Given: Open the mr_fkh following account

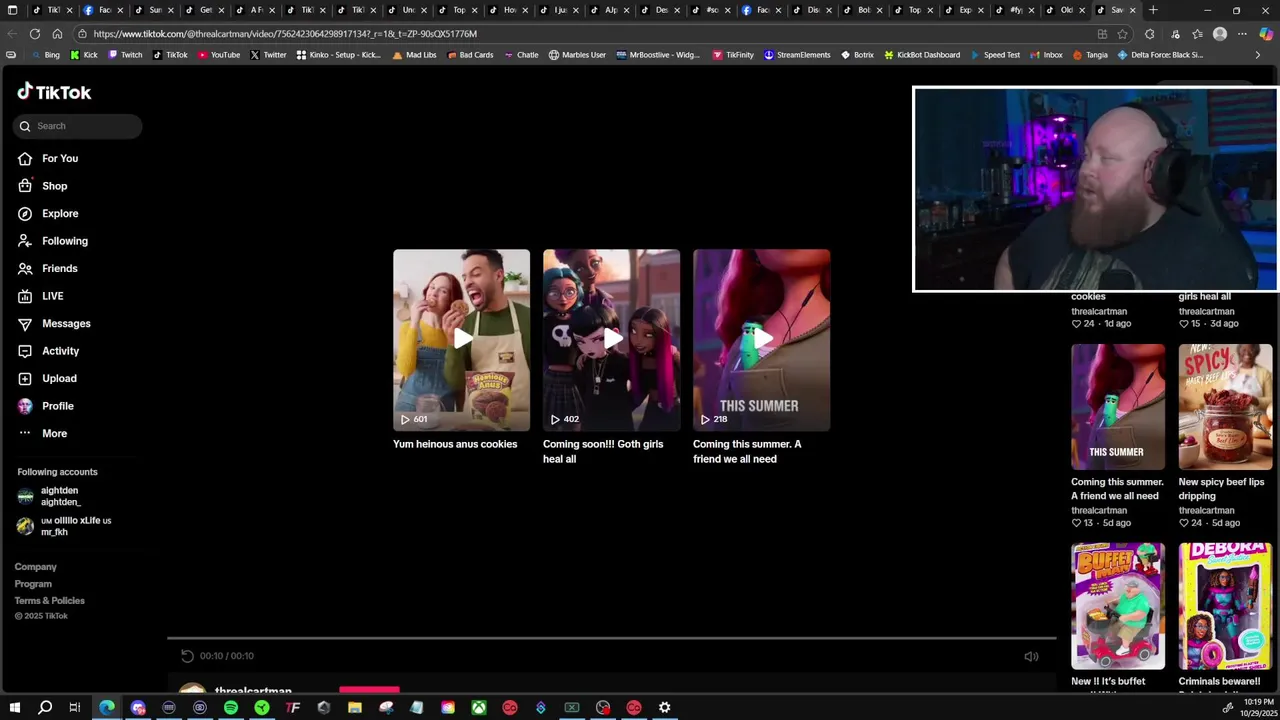Looking at the screenshot, I should [x=64, y=526].
